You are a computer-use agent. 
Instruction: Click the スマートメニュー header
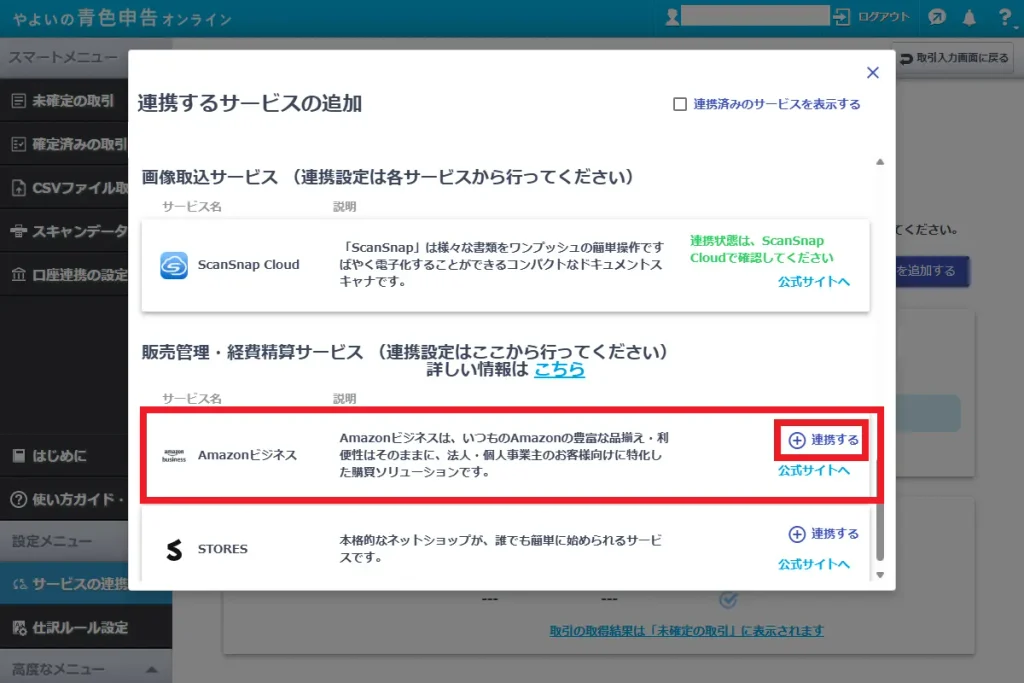click(63, 57)
